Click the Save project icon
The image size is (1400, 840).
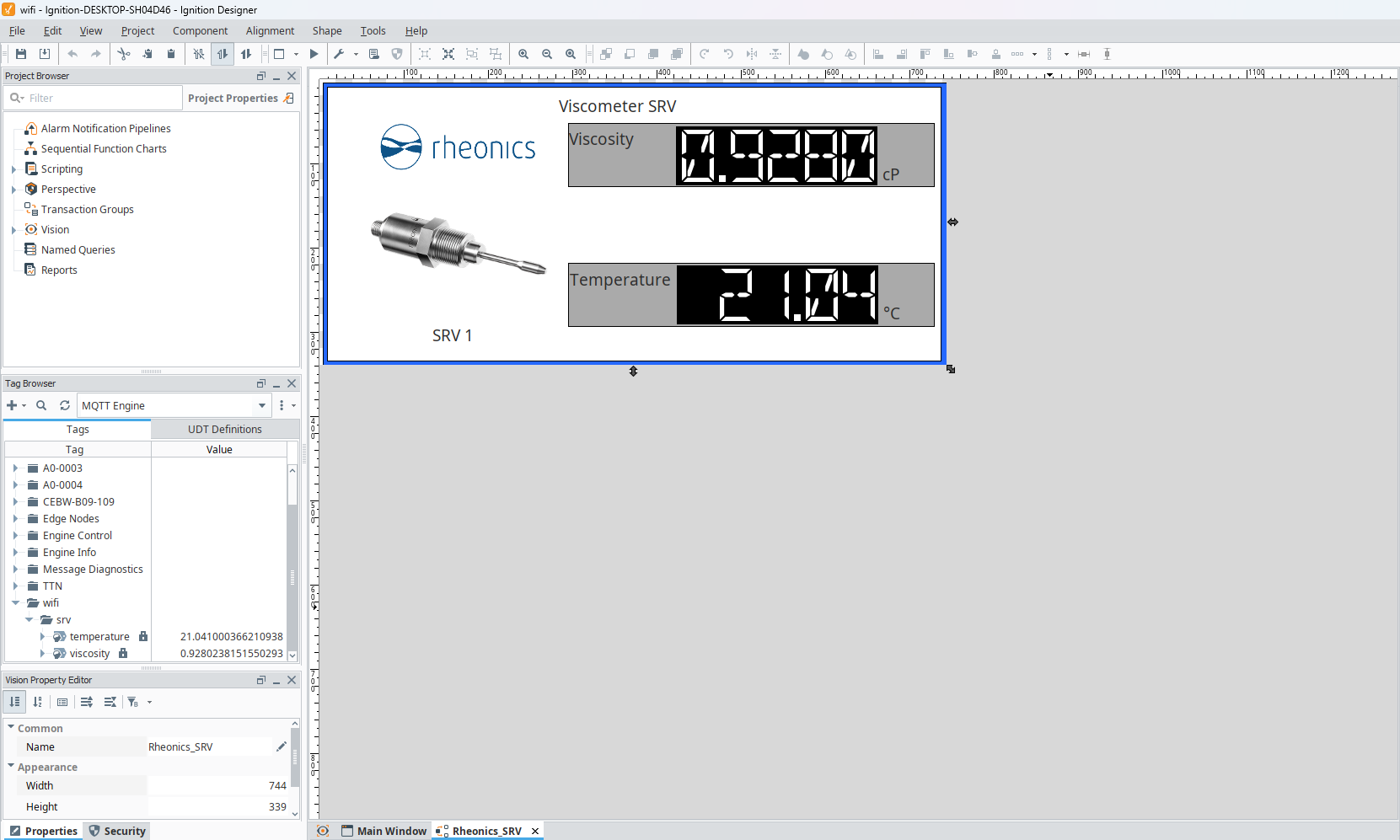tap(21, 54)
